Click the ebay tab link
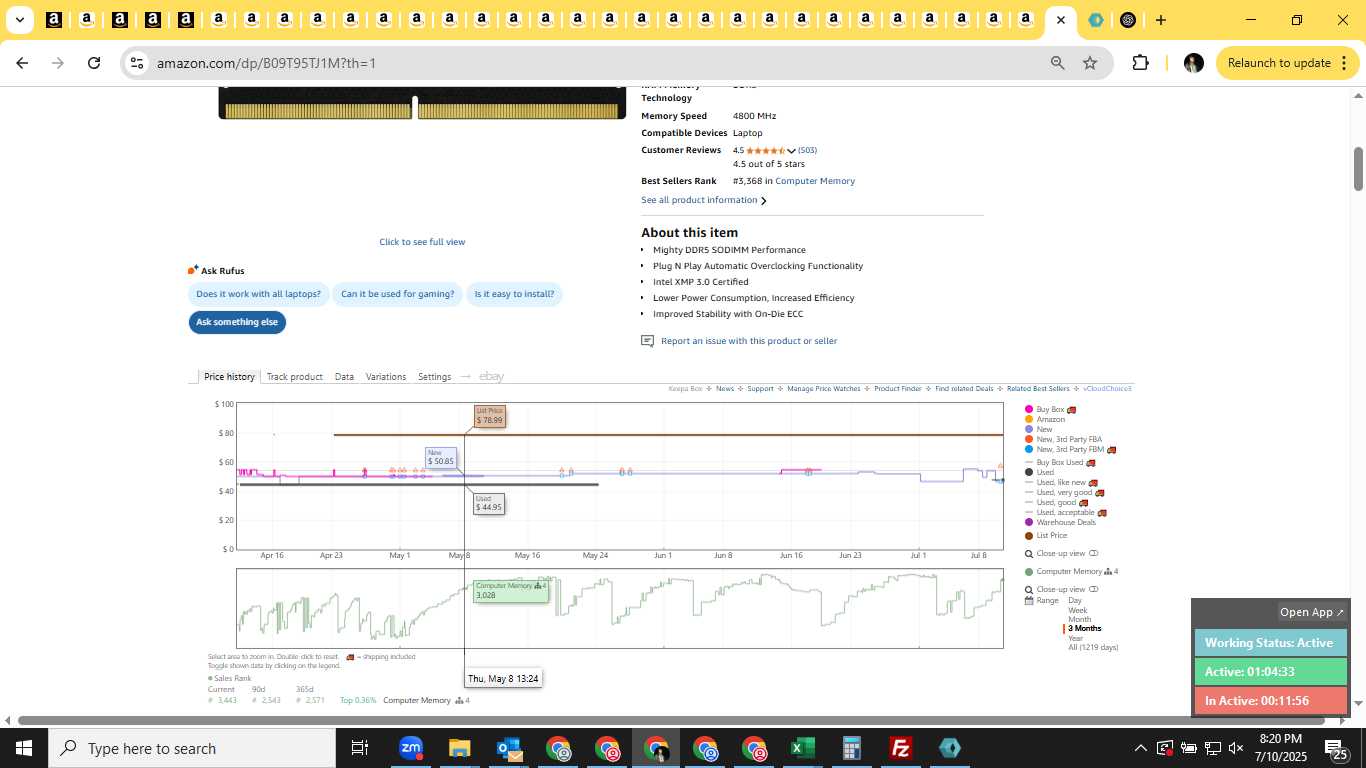 [x=491, y=377]
